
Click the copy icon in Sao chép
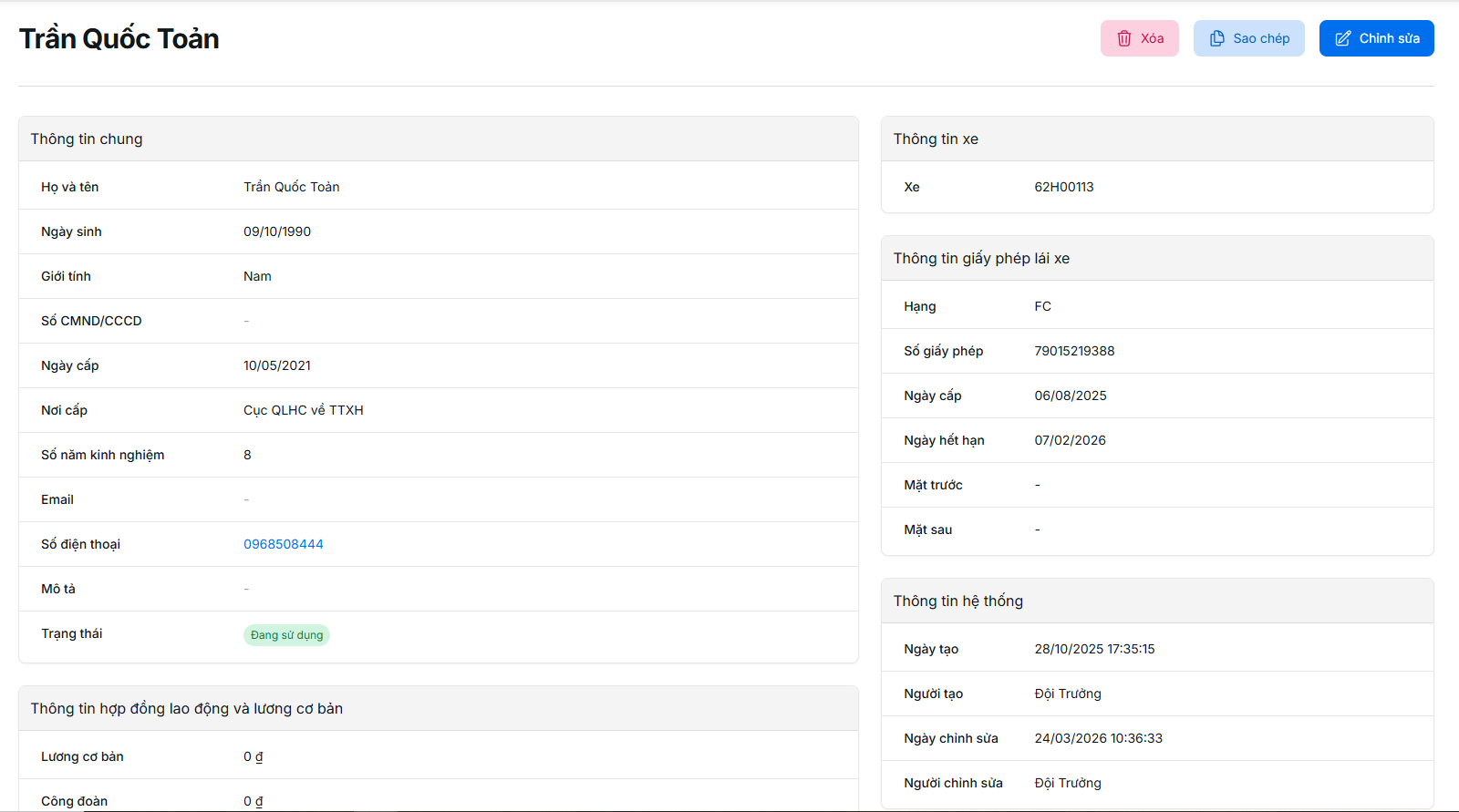(1216, 38)
